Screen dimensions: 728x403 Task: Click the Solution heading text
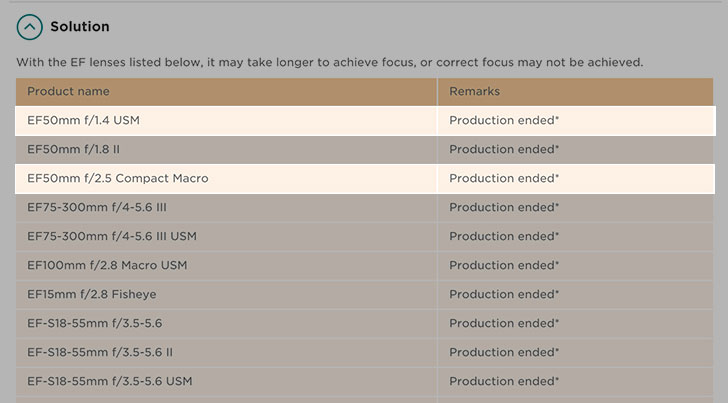pos(80,26)
